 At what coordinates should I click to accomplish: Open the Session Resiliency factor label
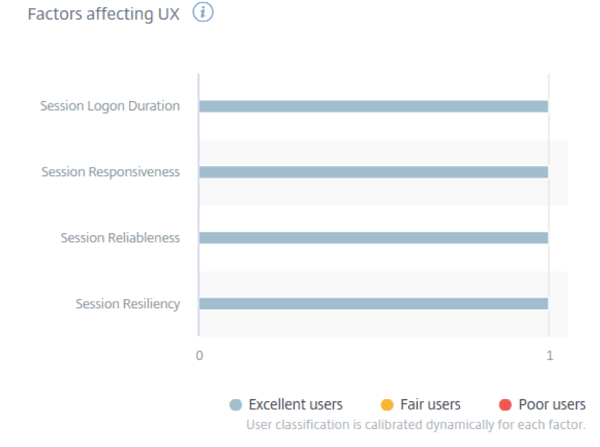click(128, 304)
